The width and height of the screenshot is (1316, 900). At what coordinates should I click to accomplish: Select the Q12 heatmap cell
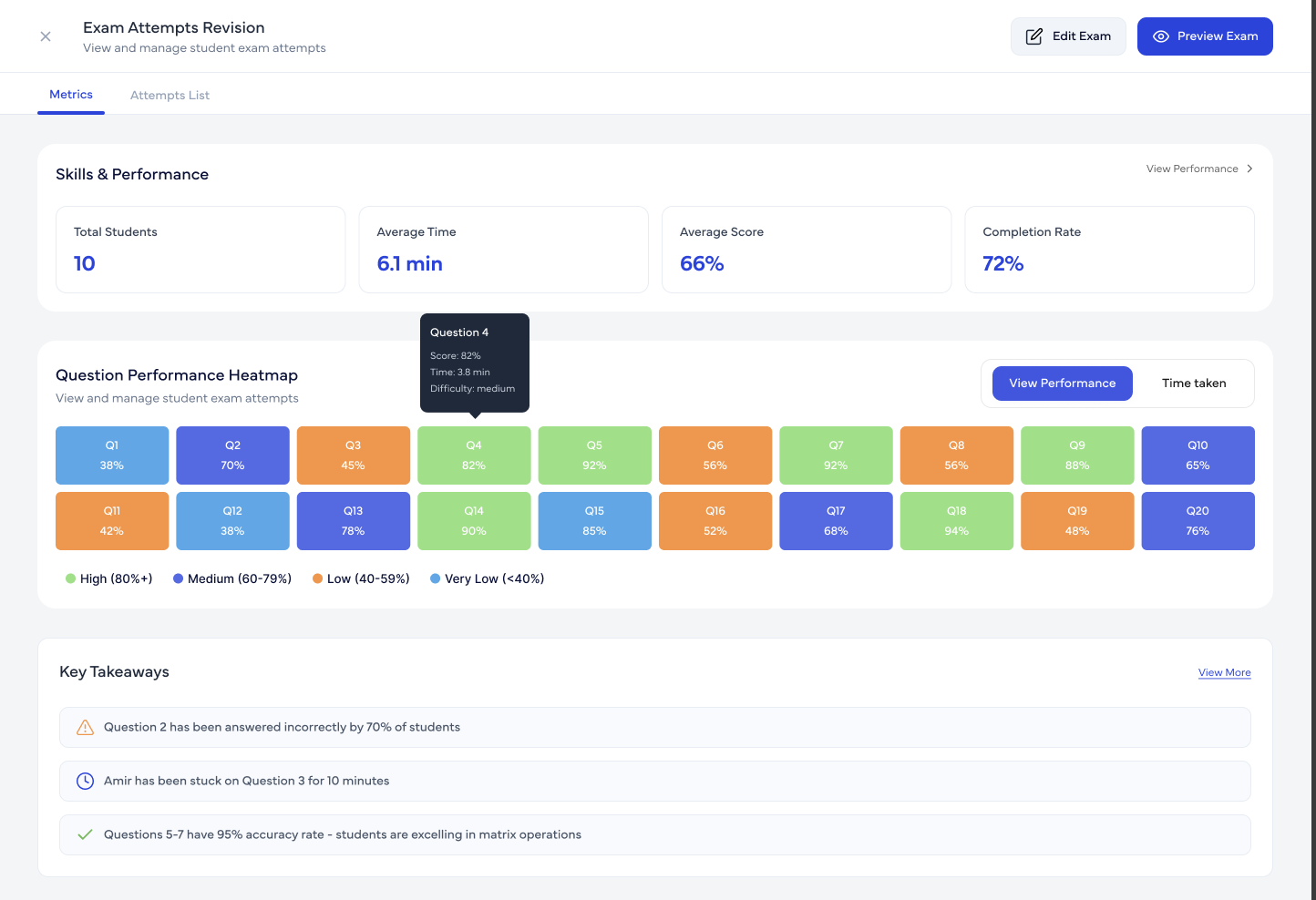232,521
